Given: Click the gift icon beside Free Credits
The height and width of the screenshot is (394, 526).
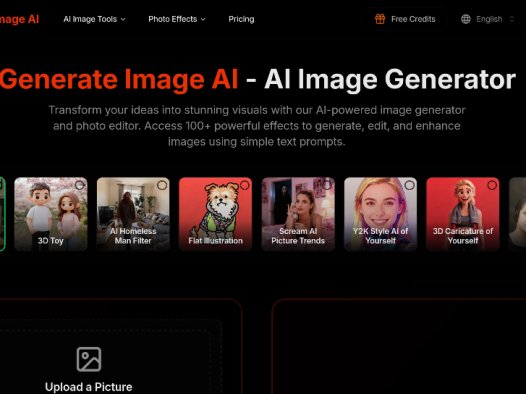Looking at the screenshot, I should [x=380, y=19].
